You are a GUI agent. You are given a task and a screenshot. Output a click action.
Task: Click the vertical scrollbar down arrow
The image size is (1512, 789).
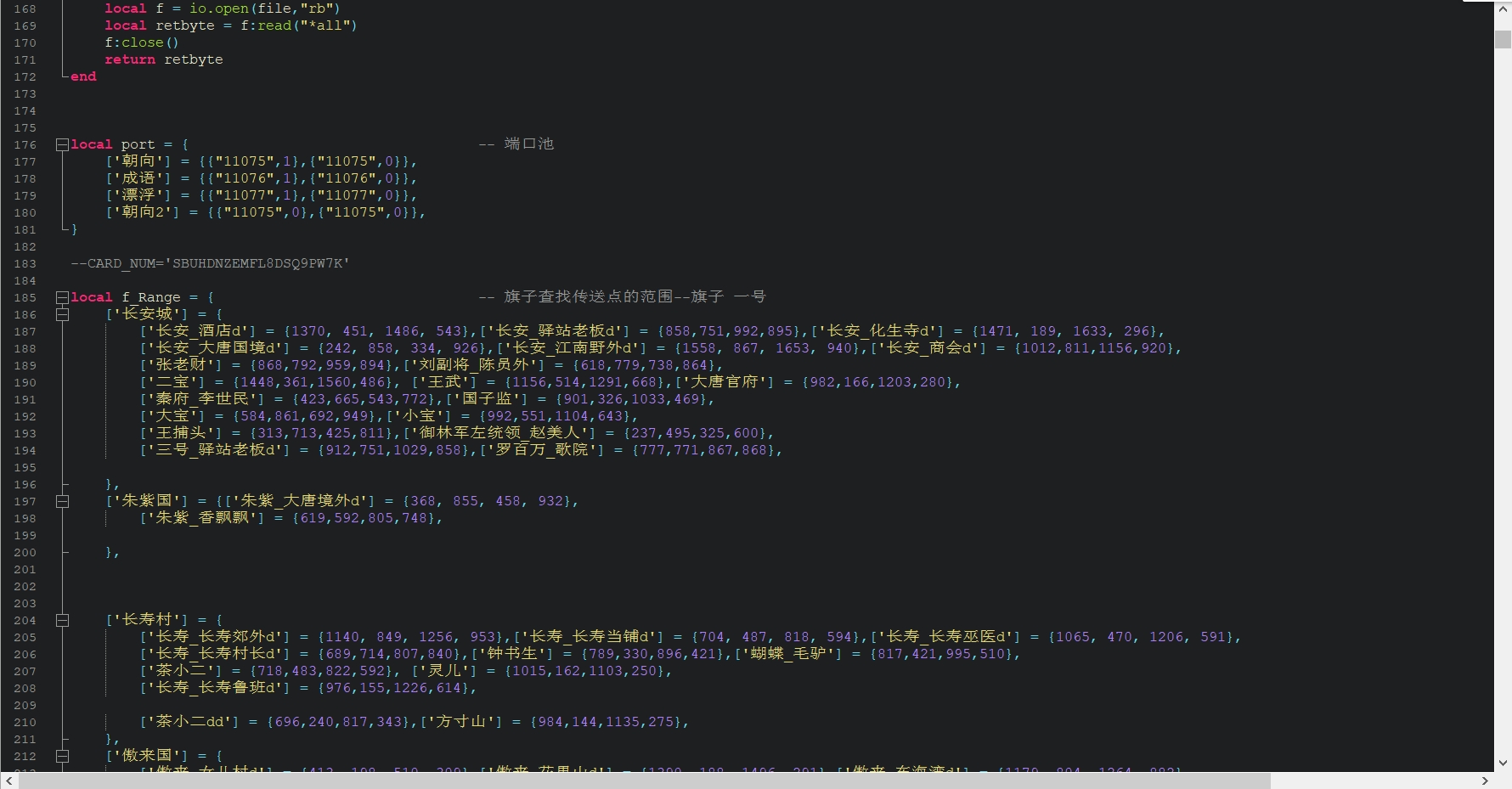[x=1503, y=763]
